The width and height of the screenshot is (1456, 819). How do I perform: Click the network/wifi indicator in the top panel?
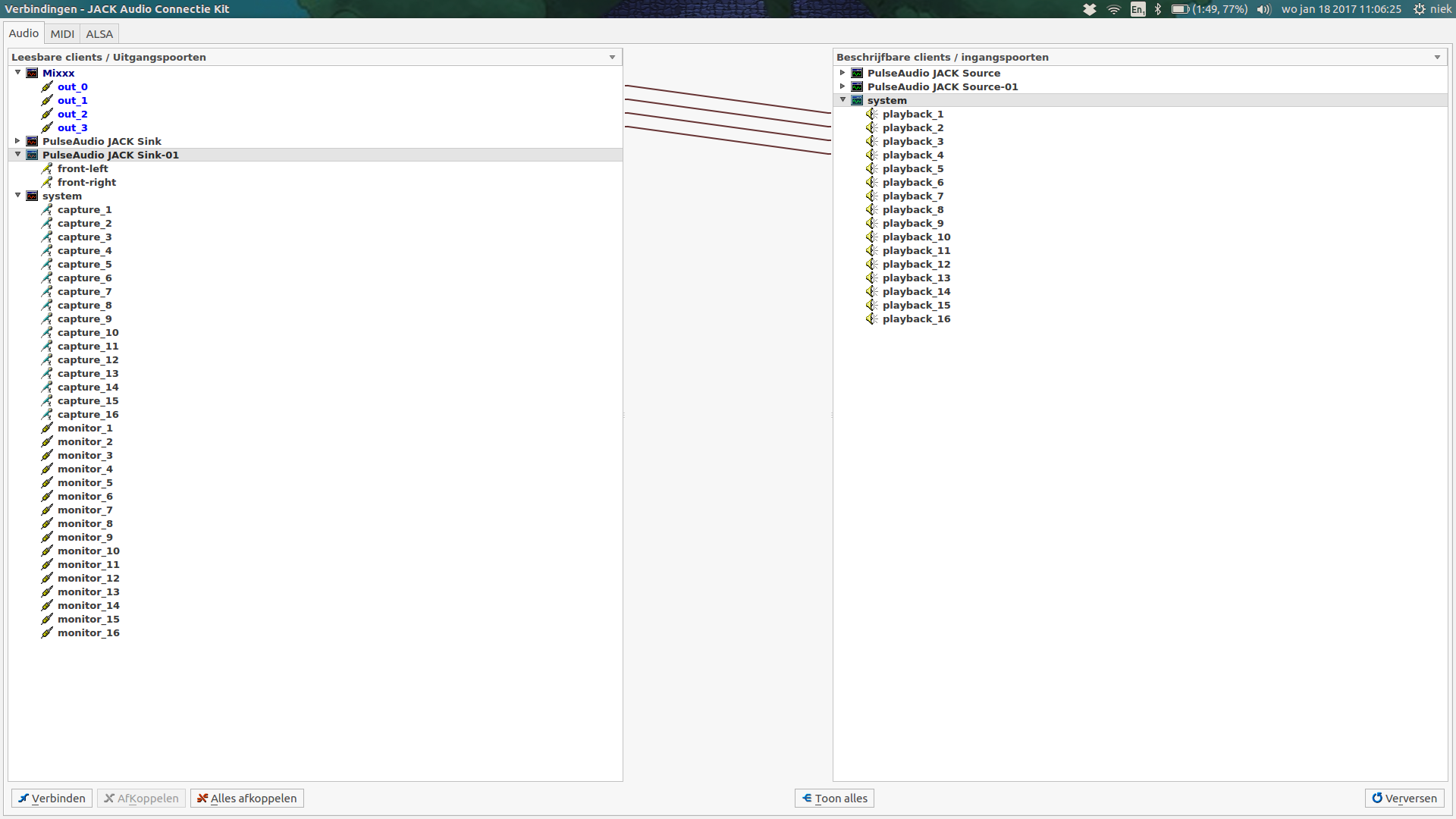[1113, 9]
